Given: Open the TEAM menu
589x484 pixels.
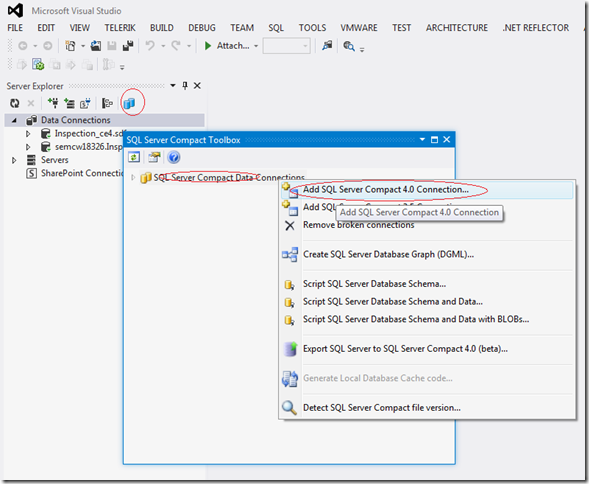Looking at the screenshot, I should point(242,28).
